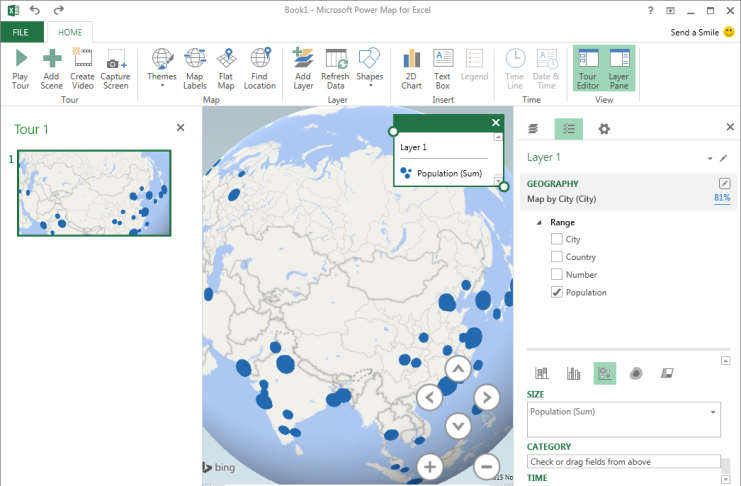Rename Layer 1 with pencil icon

(724, 158)
